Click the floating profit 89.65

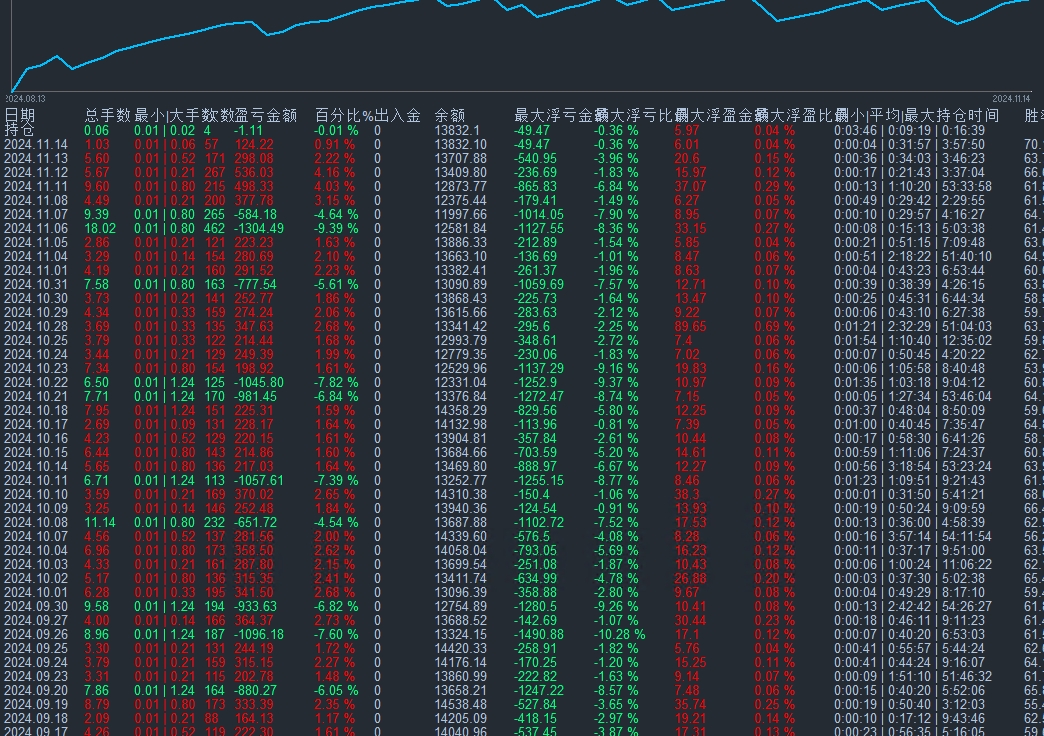click(x=690, y=326)
